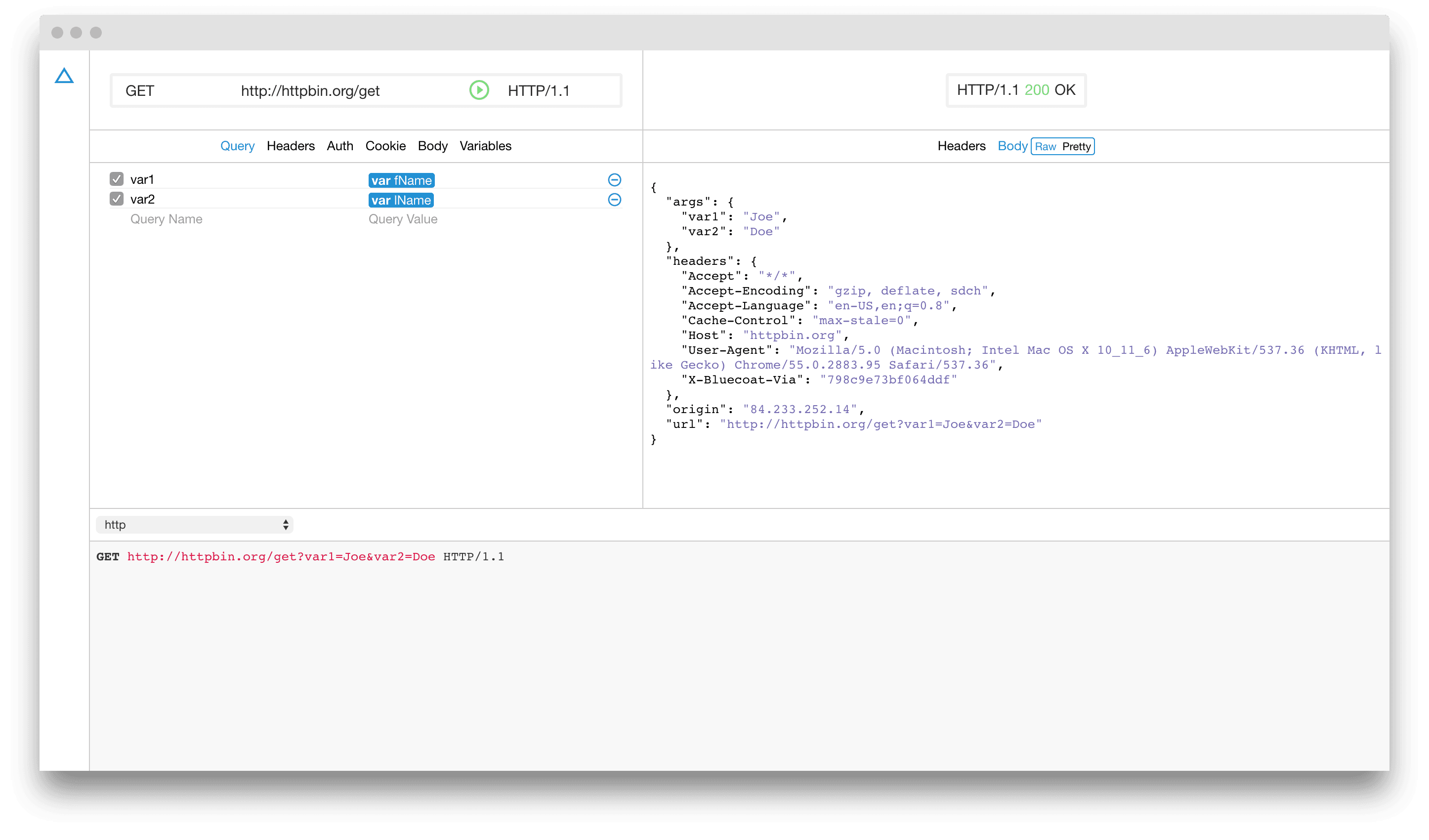Click the "url" value in response
1429x840 pixels.
pos(881,423)
